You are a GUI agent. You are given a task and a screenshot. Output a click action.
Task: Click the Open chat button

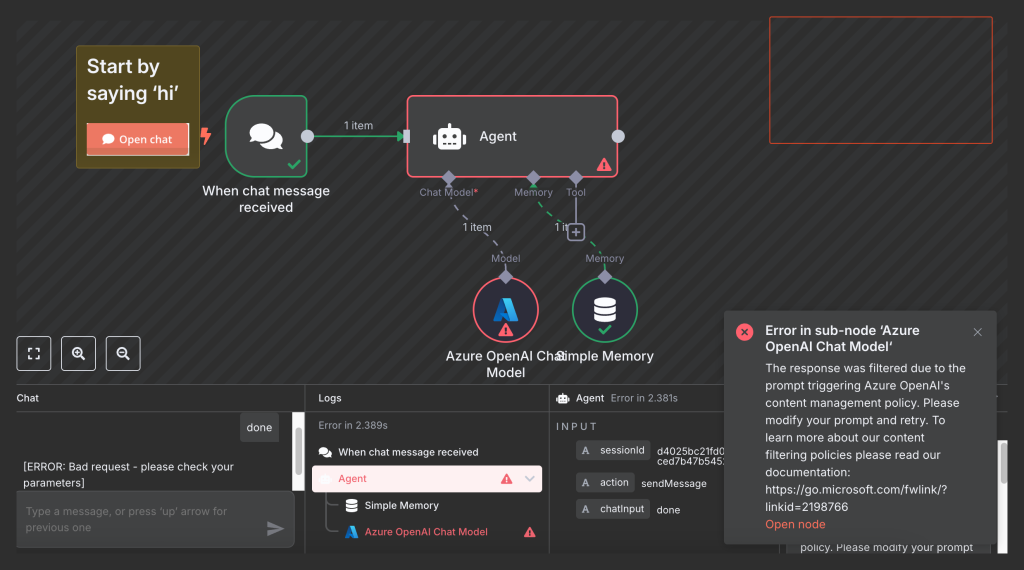tap(138, 139)
